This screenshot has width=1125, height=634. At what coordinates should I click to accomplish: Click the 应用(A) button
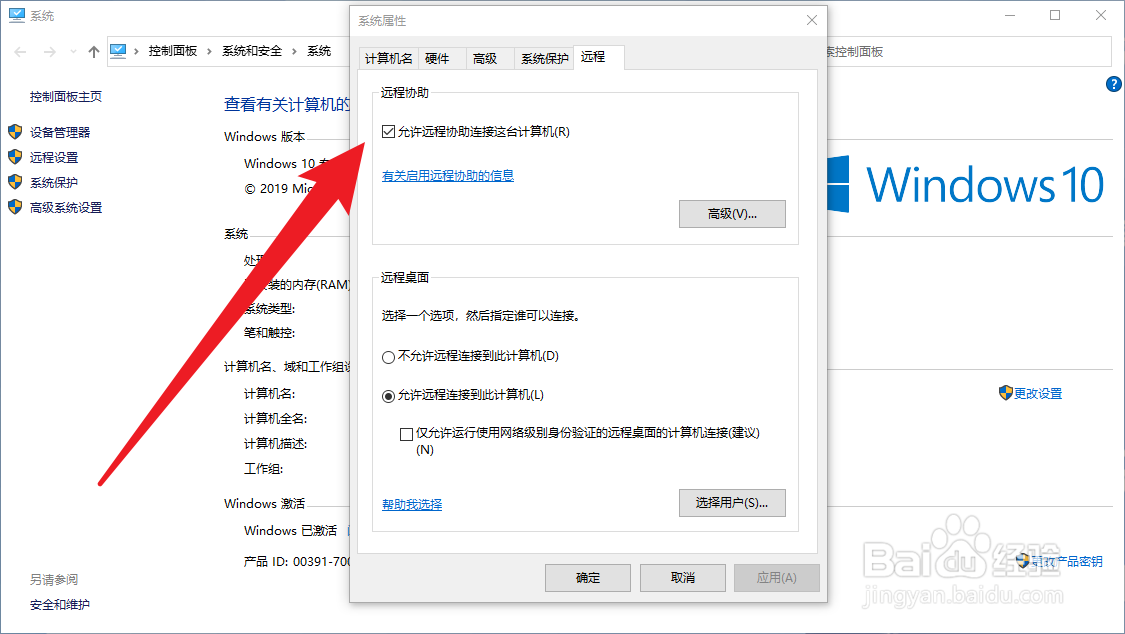click(776, 577)
